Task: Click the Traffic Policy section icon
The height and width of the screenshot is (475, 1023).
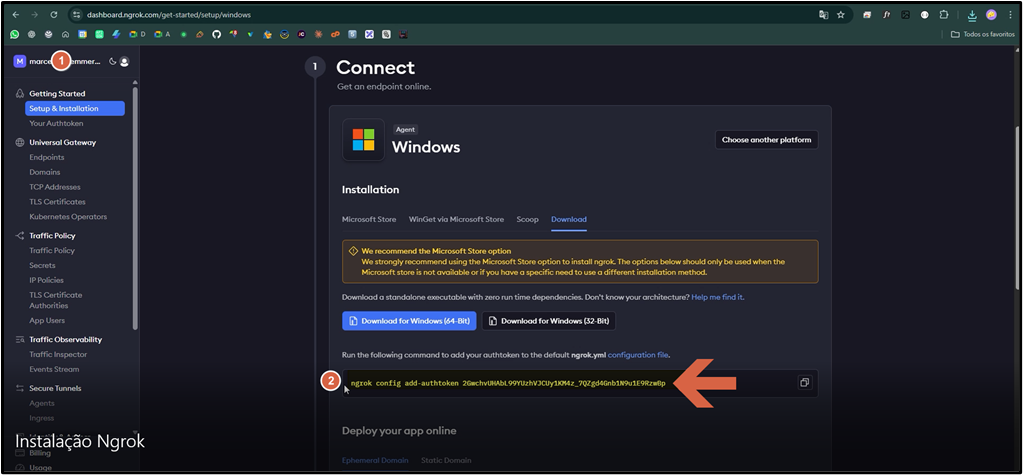Action: coord(20,236)
